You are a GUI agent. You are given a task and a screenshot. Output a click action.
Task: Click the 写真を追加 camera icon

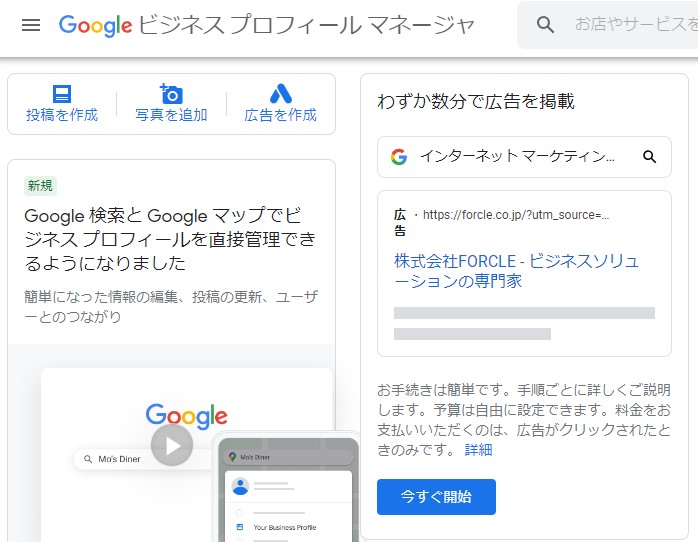(171, 93)
